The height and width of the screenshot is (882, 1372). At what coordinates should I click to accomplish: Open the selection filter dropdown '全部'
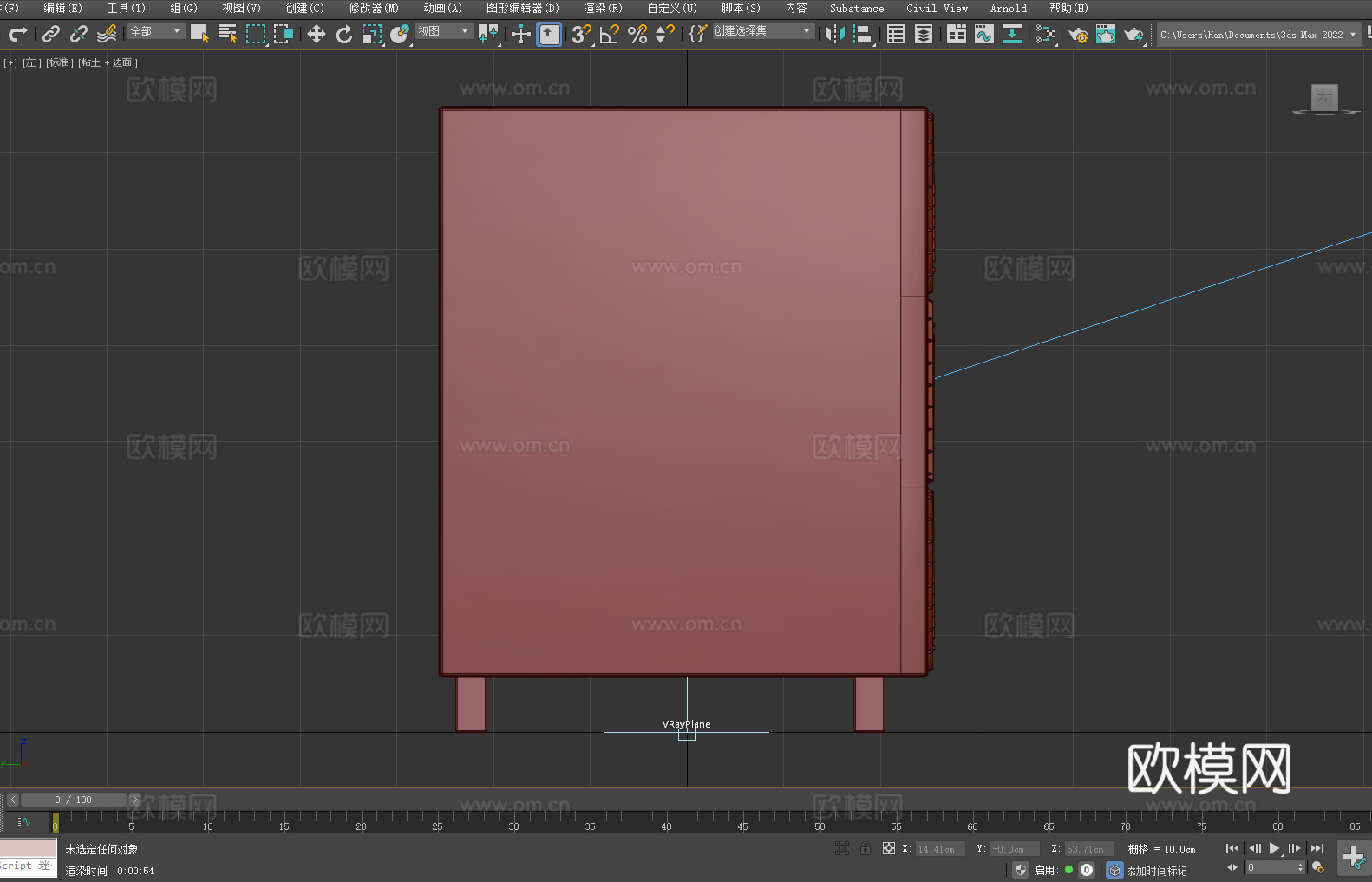[156, 31]
